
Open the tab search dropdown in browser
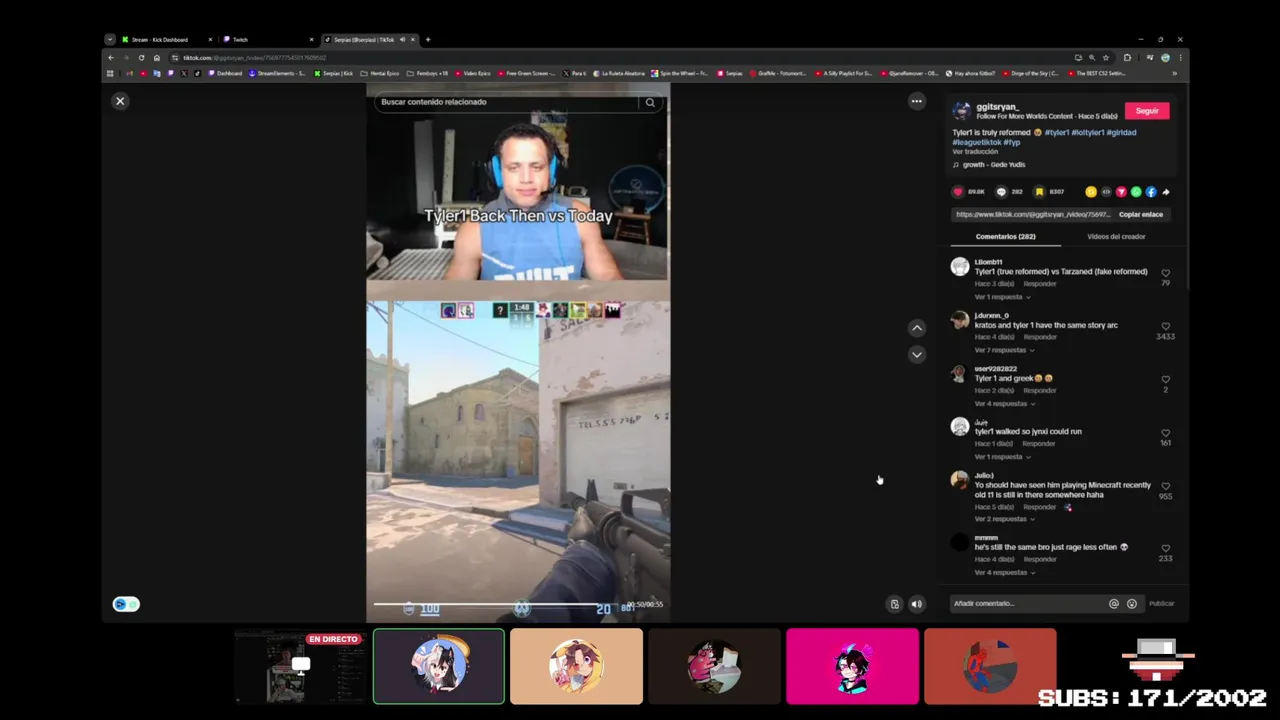click(110, 40)
